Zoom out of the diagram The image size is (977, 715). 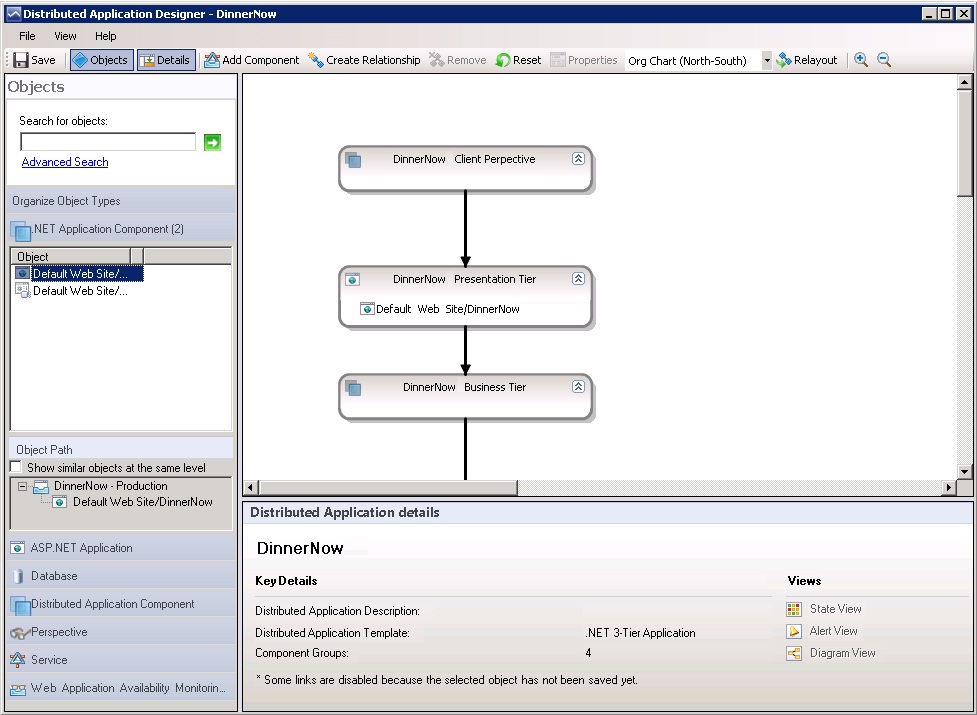click(x=884, y=60)
